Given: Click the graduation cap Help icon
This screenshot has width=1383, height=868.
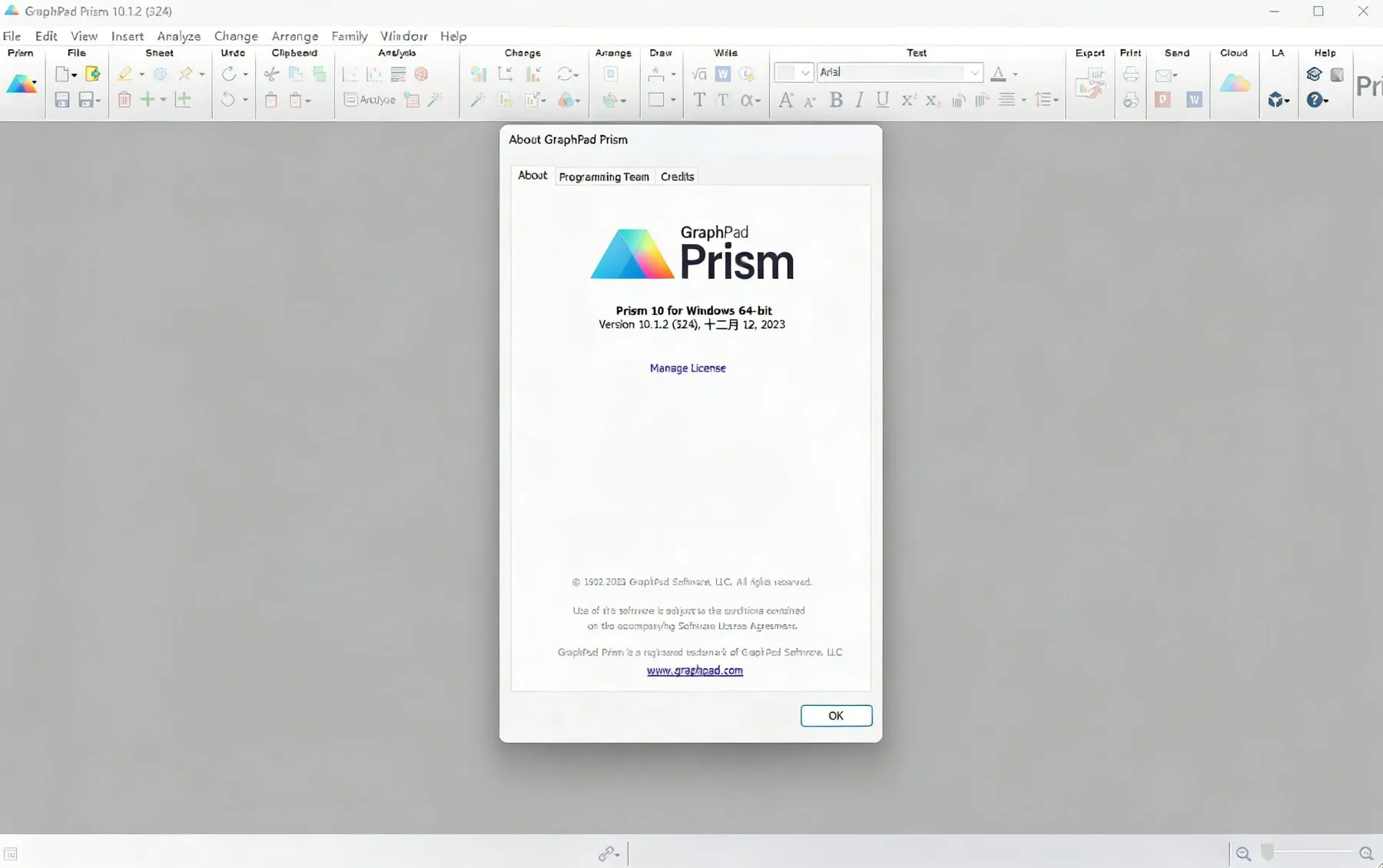Looking at the screenshot, I should [1314, 74].
